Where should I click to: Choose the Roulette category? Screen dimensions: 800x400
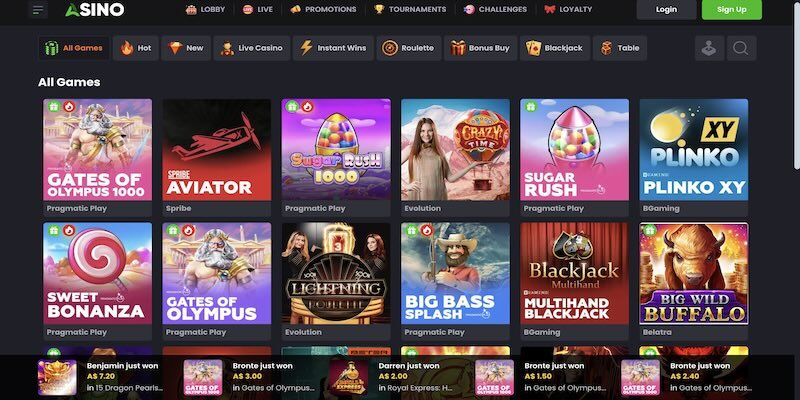[x=409, y=48]
